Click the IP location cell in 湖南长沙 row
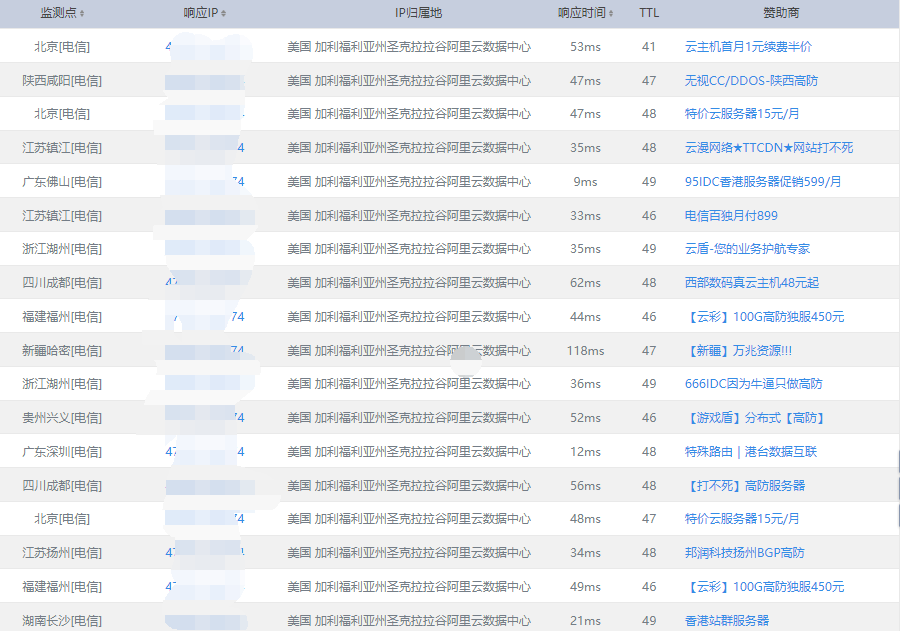900x631 pixels. [409, 620]
